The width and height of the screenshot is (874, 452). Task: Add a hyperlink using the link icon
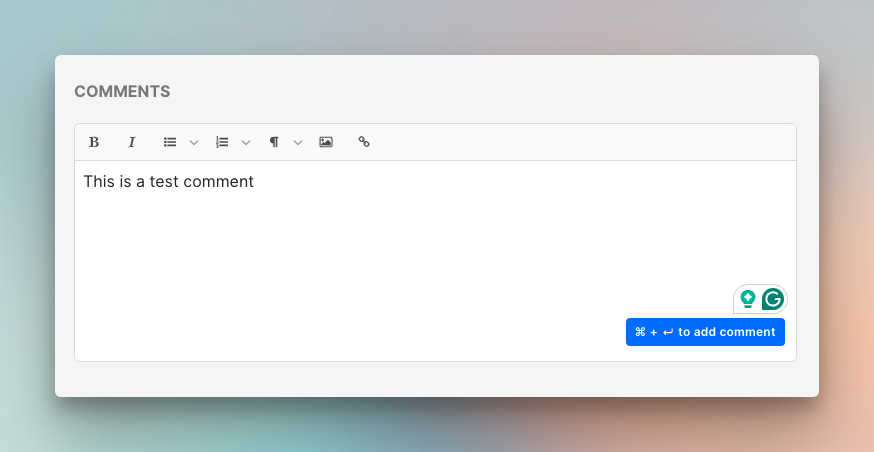(364, 142)
